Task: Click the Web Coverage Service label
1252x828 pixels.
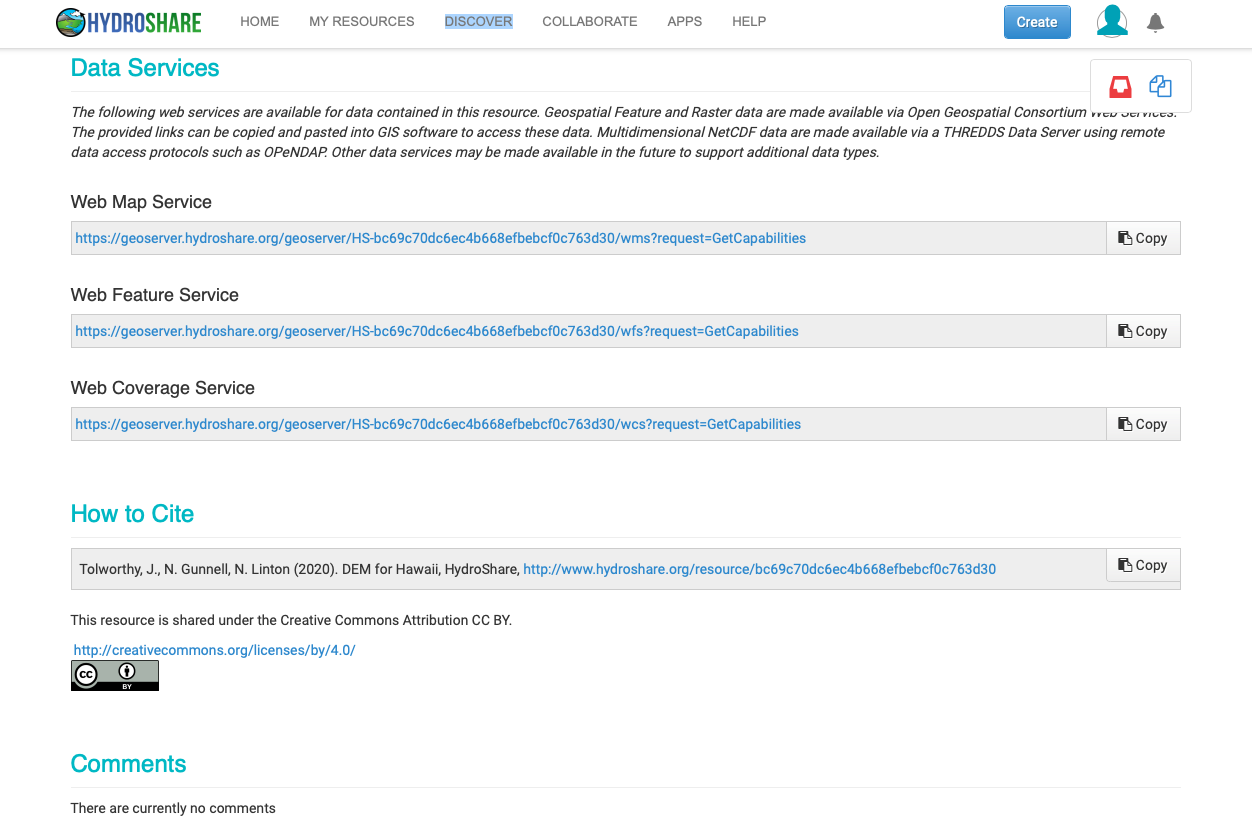Action: 163,388
